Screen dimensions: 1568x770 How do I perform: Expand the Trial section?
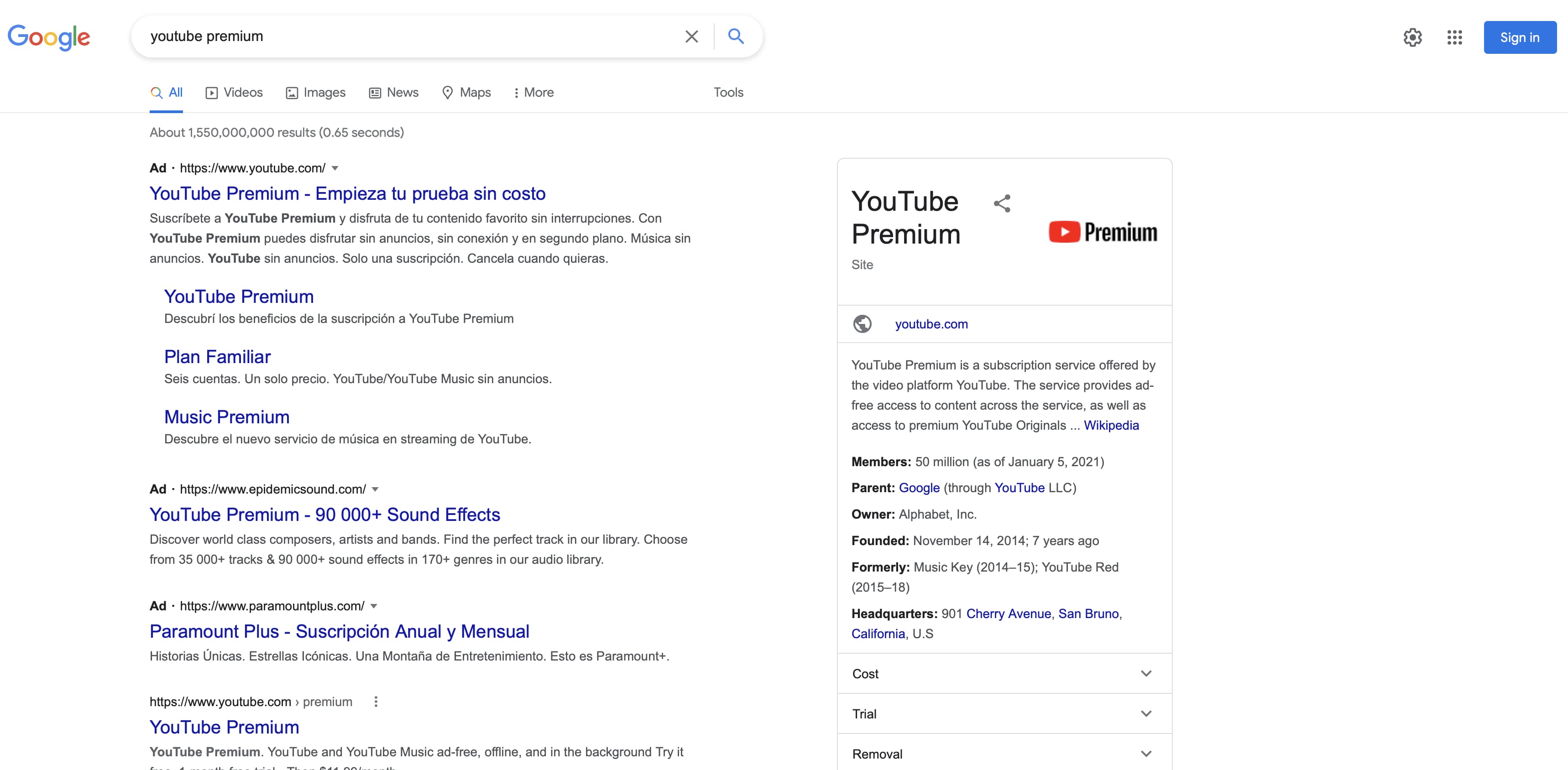pos(1004,714)
